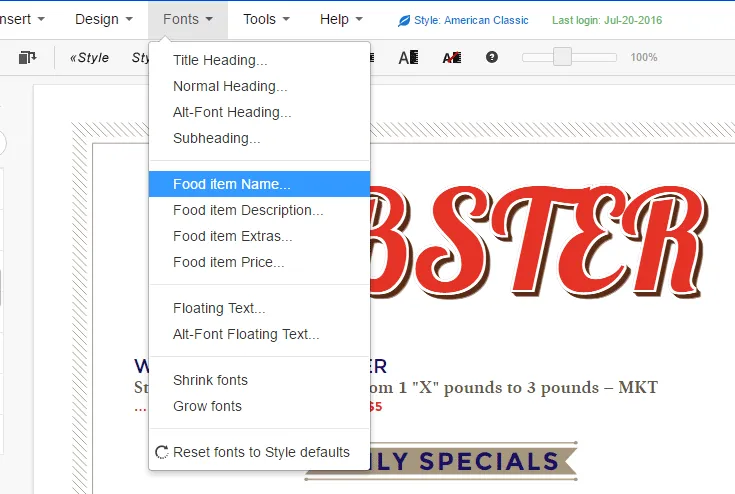This screenshot has height=494, width=735.
Task: Click the 100% zoom label
Action: coord(644,58)
